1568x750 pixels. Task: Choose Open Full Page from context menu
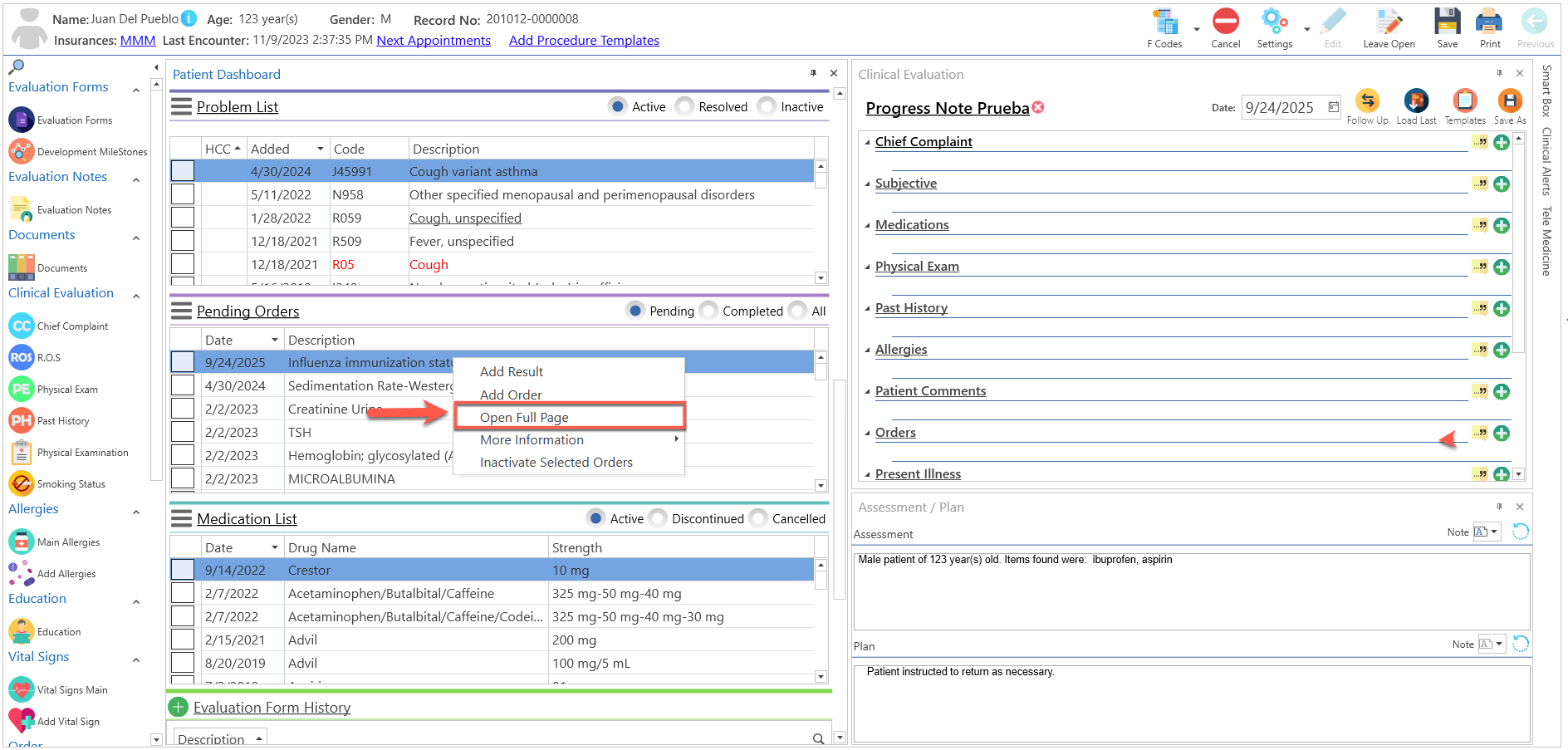click(x=524, y=417)
